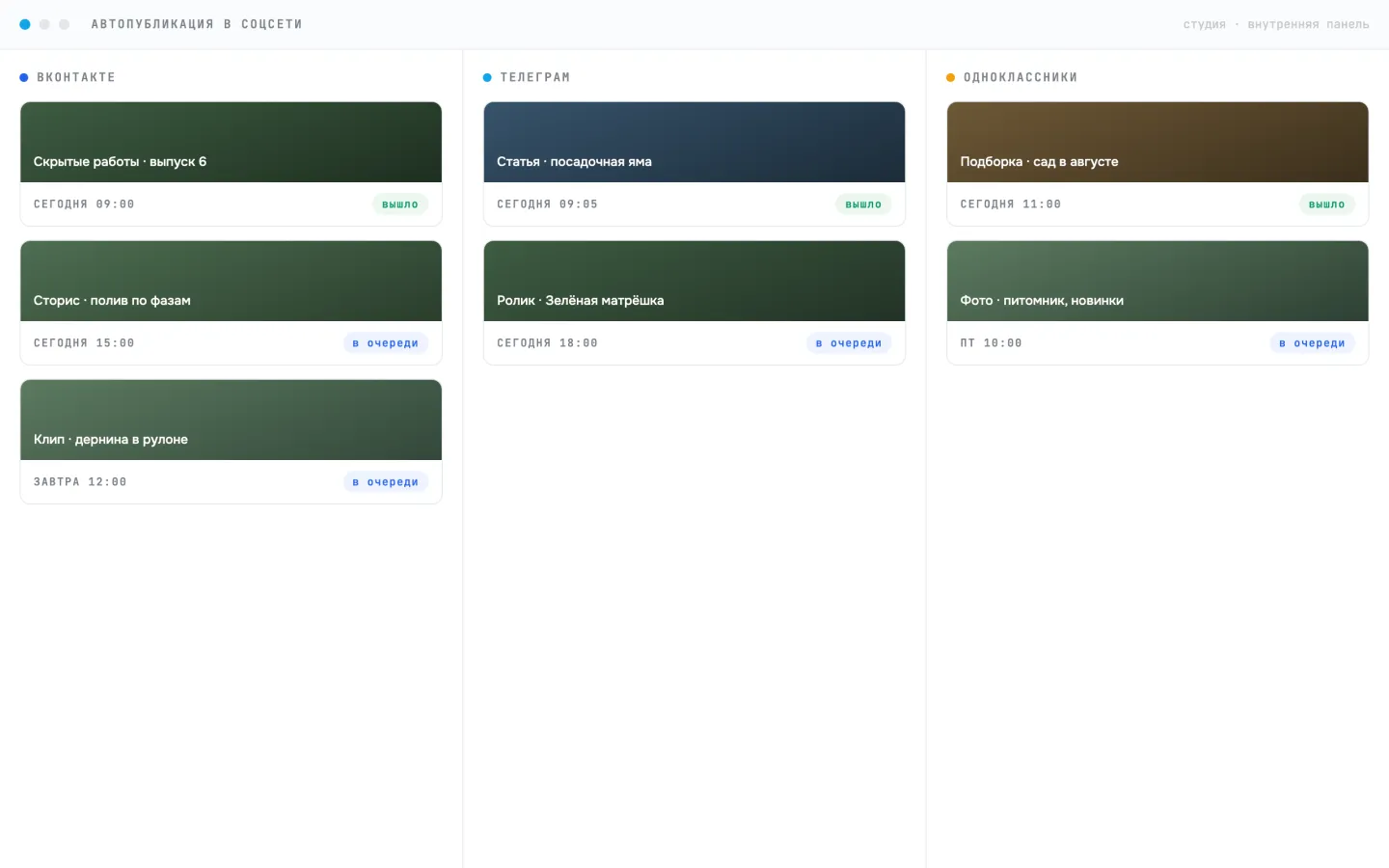Click 'вышло' badge on Подборка card

pos(1326,204)
